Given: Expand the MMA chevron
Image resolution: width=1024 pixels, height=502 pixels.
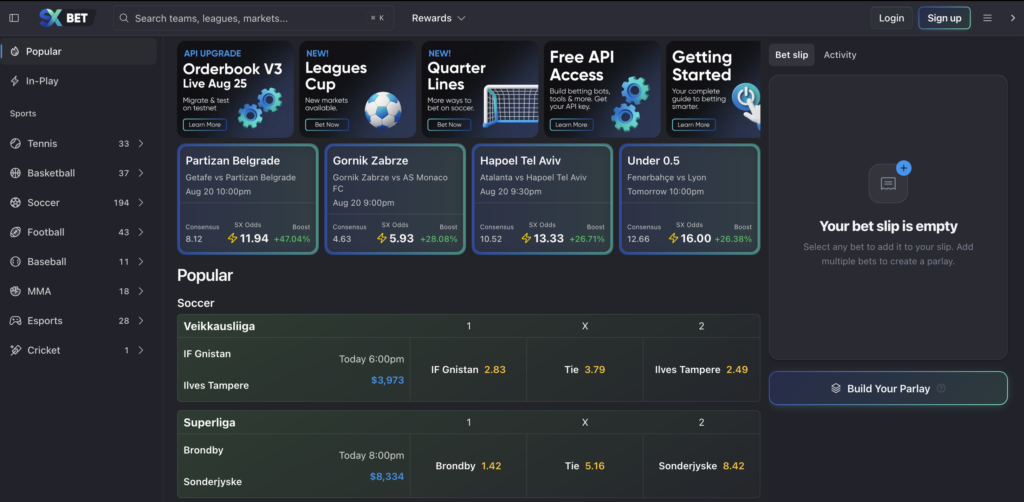Looking at the screenshot, I should click(141, 291).
